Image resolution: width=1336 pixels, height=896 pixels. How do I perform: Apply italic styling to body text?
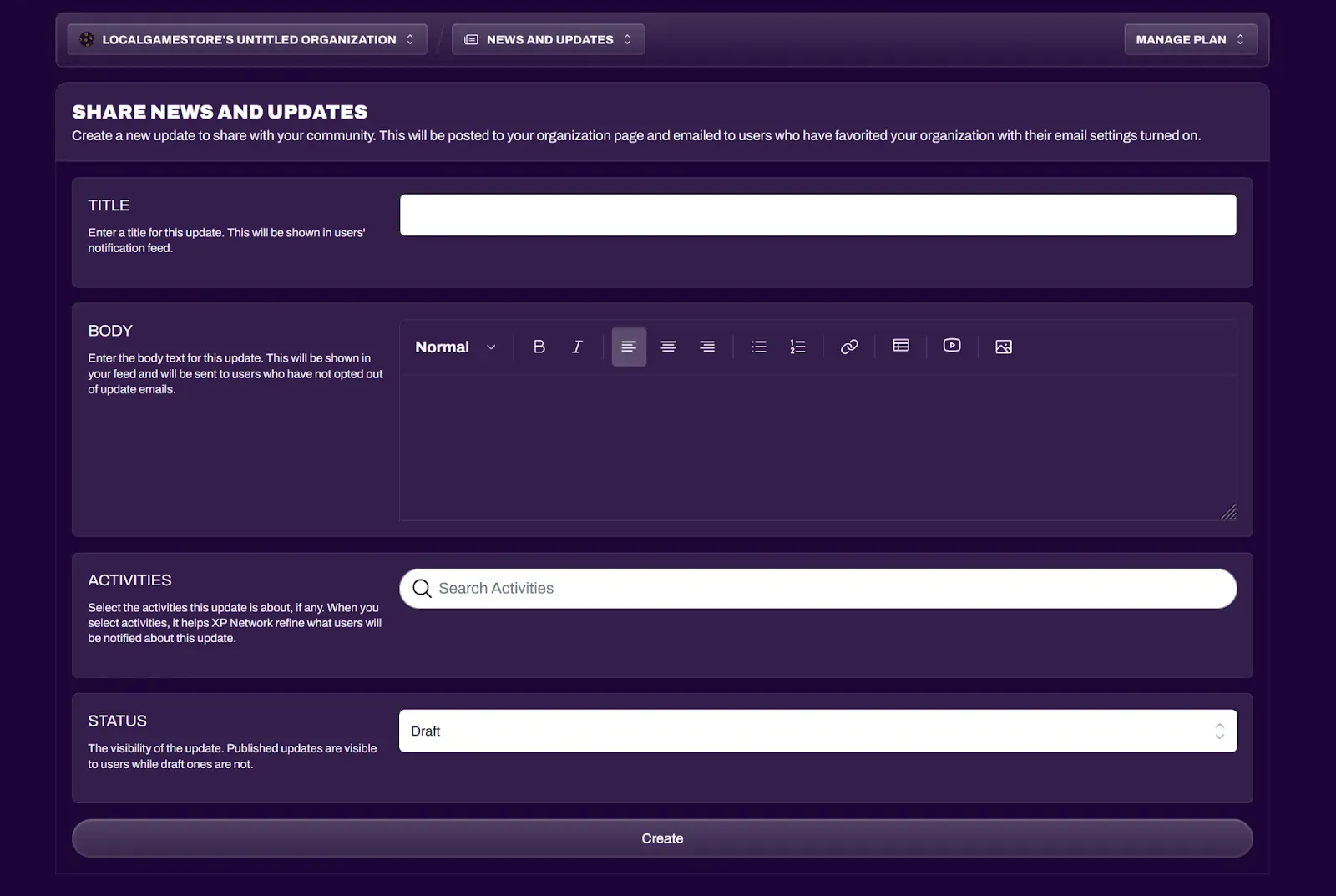[577, 346]
